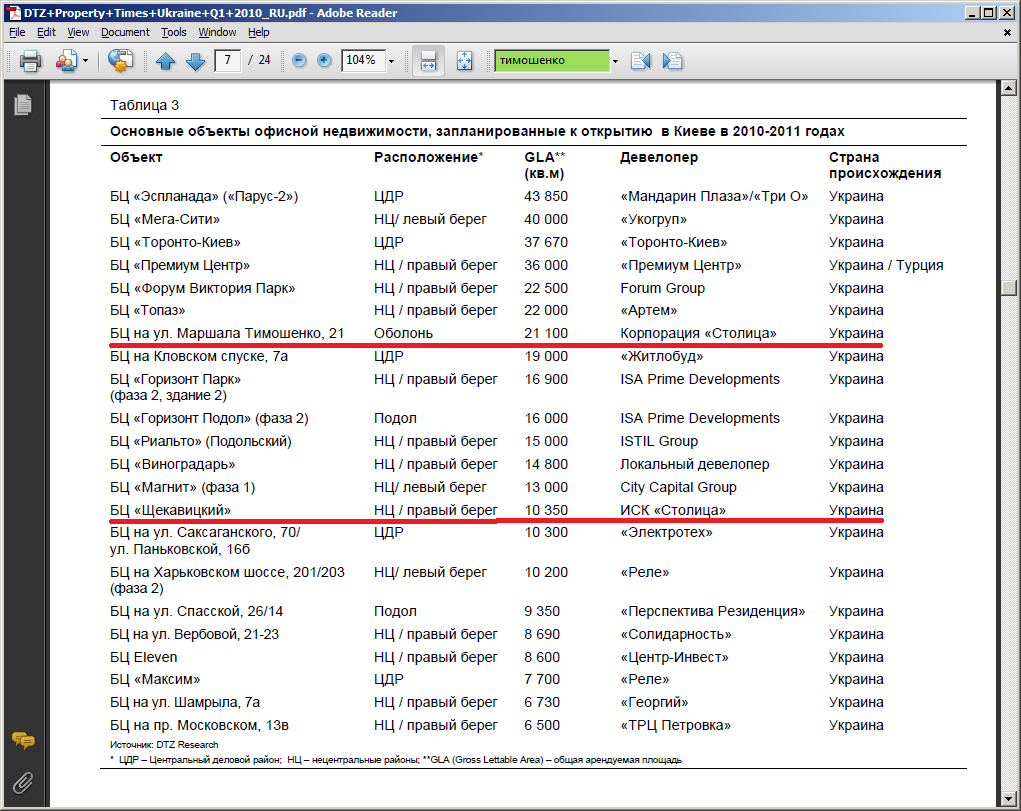Toggle fit one full page
1021x811 pixels.
tap(464, 61)
